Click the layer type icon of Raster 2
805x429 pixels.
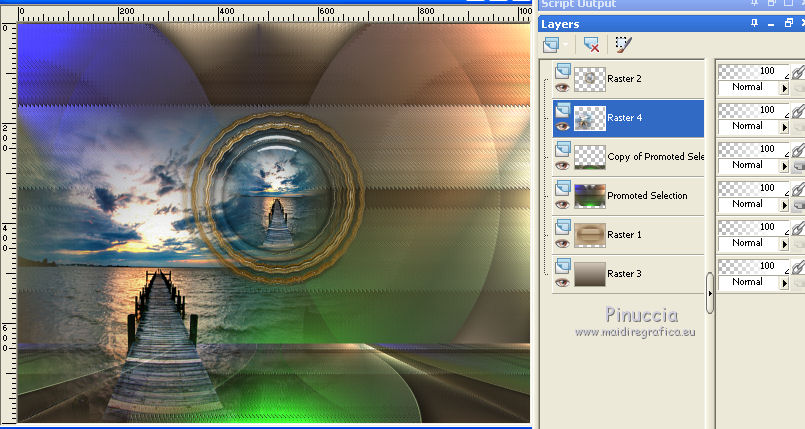click(563, 70)
